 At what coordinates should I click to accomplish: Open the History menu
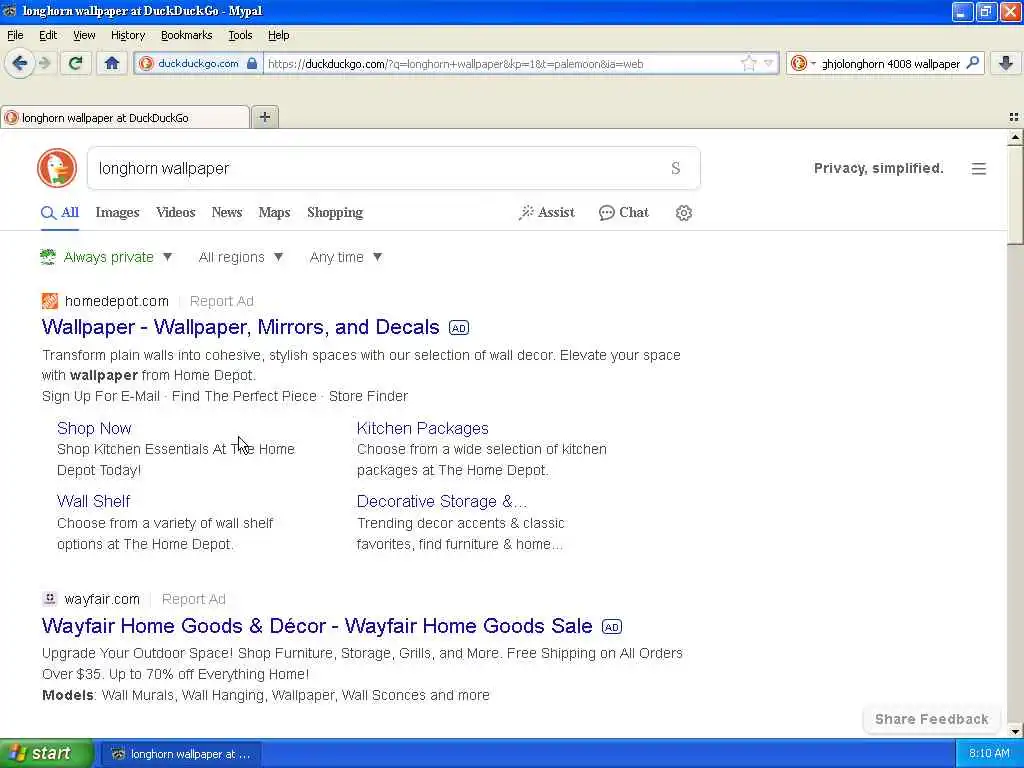[127, 35]
